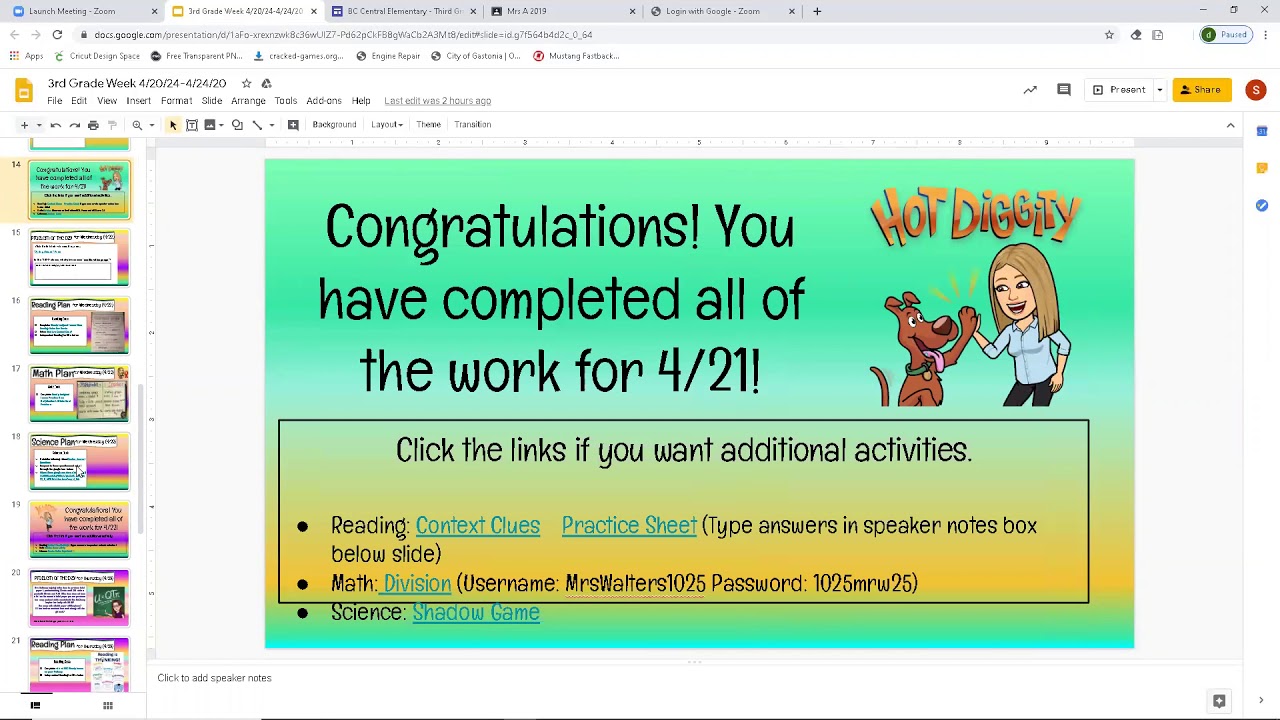Open the Slide menu
The width and height of the screenshot is (1280, 720).
(x=212, y=101)
